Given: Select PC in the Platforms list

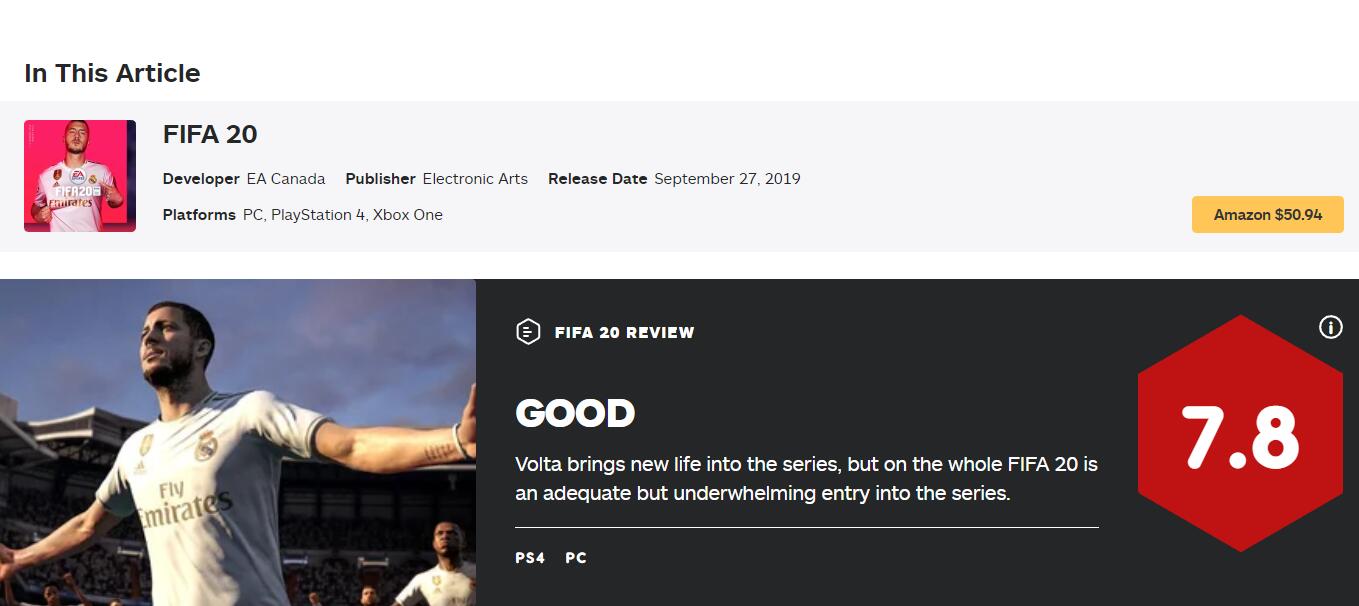Looking at the screenshot, I should point(253,215).
